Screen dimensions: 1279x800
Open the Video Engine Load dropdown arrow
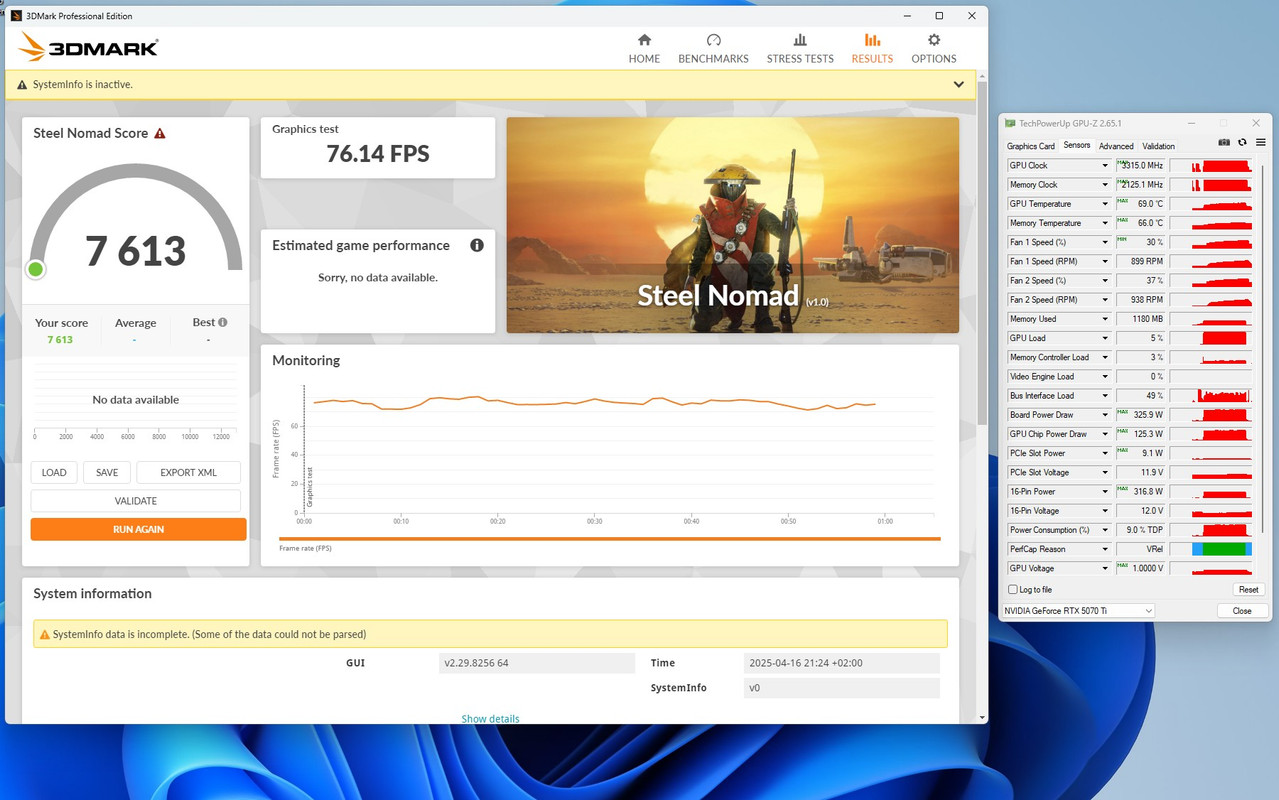point(1105,377)
